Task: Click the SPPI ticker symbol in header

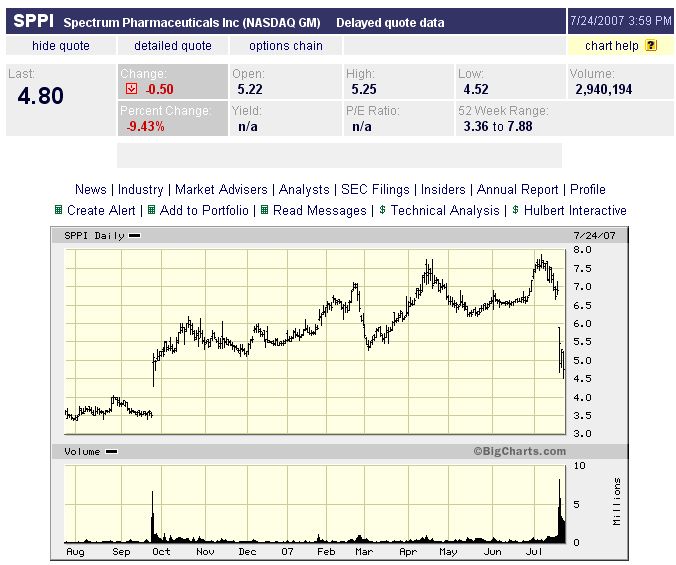Action: (x=34, y=21)
